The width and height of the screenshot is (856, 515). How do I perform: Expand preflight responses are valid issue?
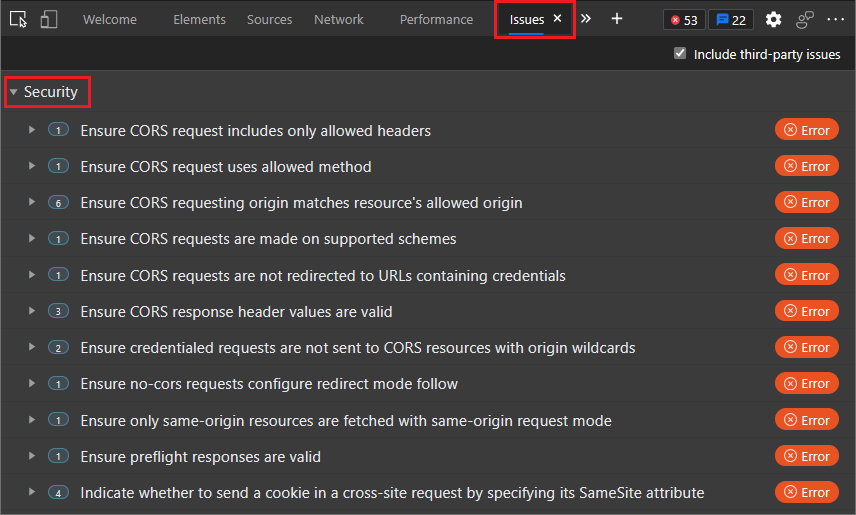pos(32,455)
